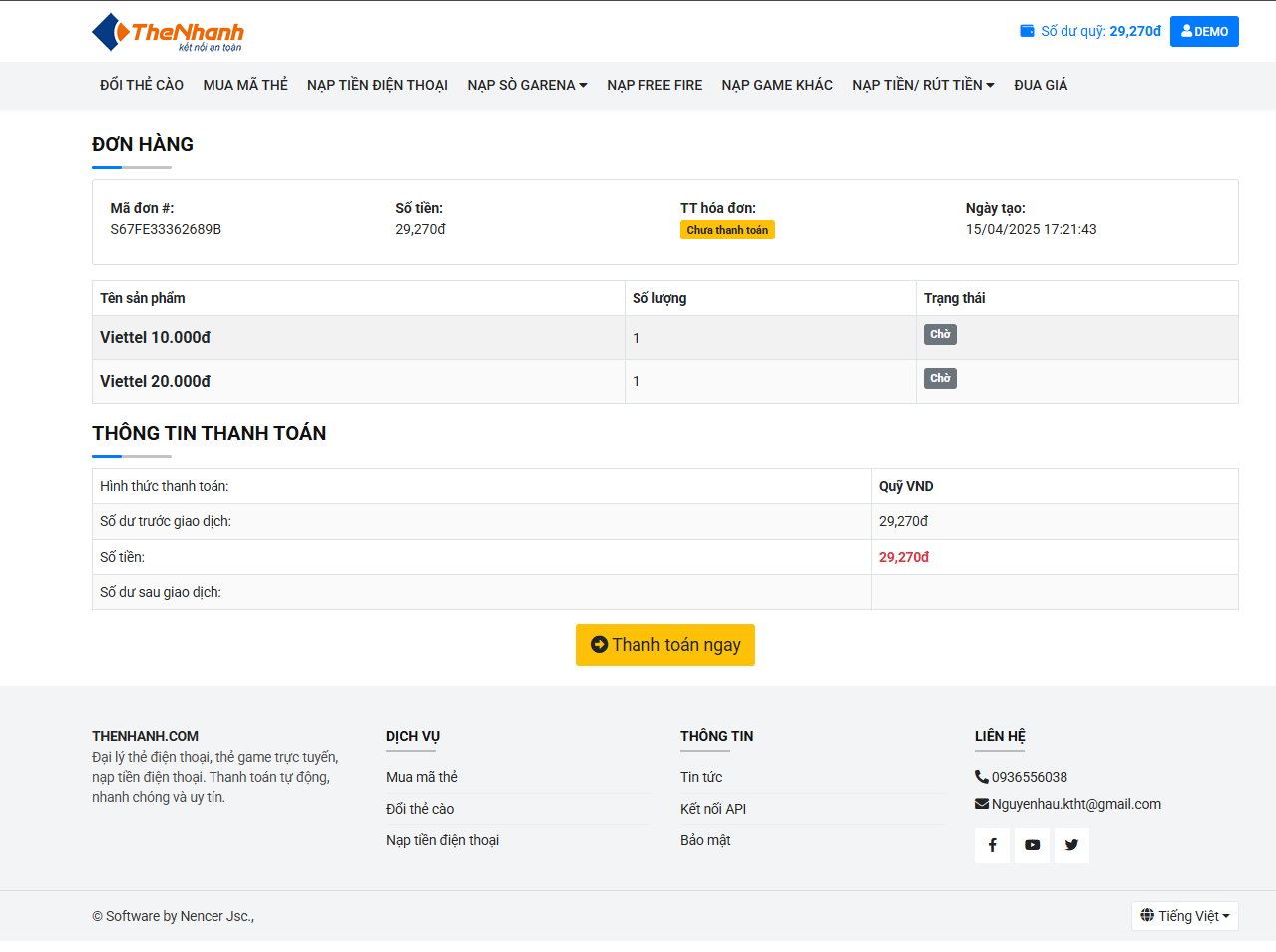The height and width of the screenshot is (952, 1276).
Task: Click product name Viettel 20.000đ
Action: click(x=155, y=382)
